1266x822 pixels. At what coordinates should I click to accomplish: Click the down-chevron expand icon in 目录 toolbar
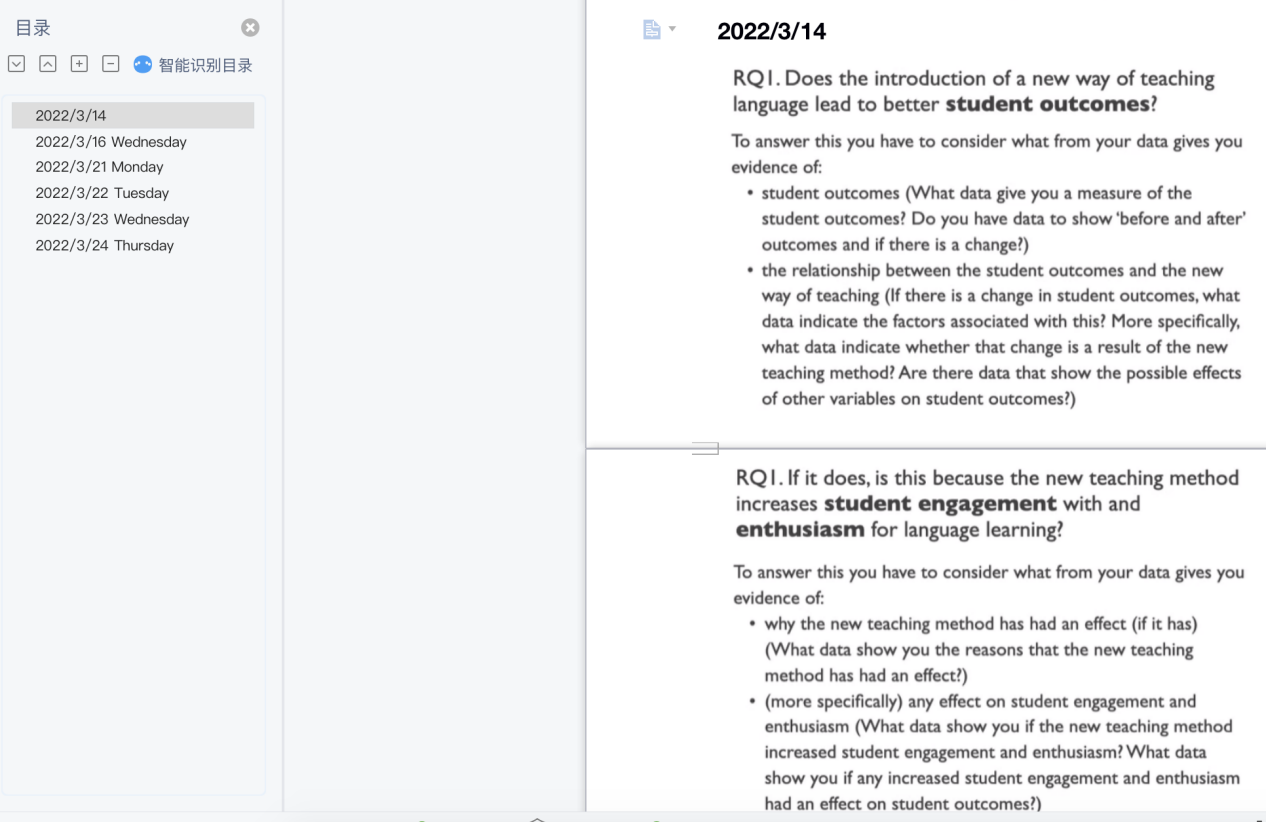[x=16, y=65]
